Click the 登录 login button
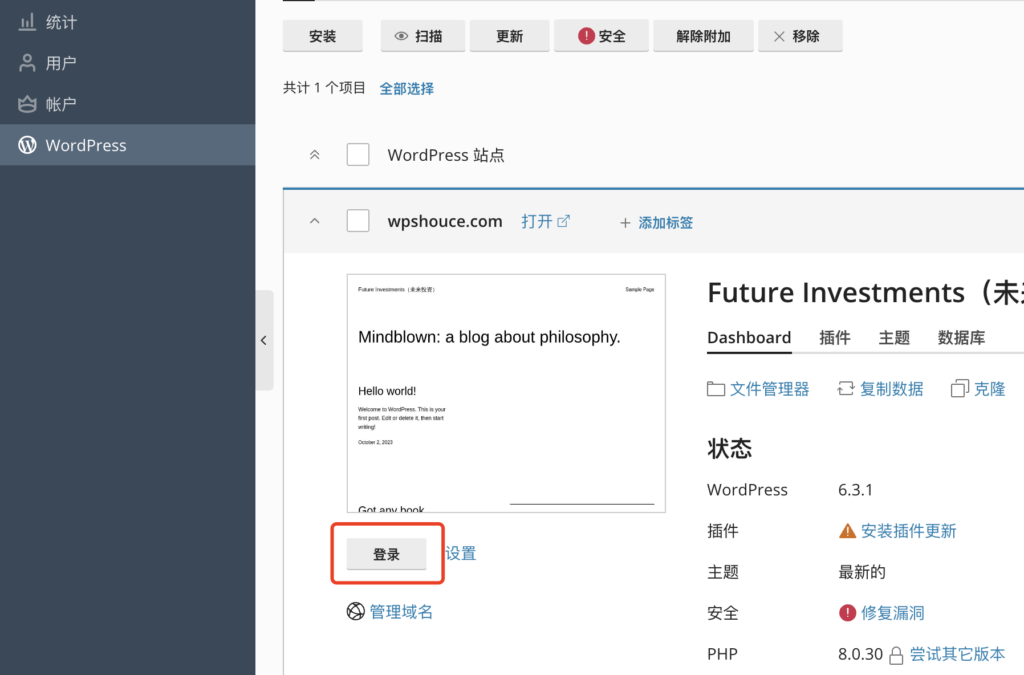This screenshot has height=675, width=1024. click(387, 554)
